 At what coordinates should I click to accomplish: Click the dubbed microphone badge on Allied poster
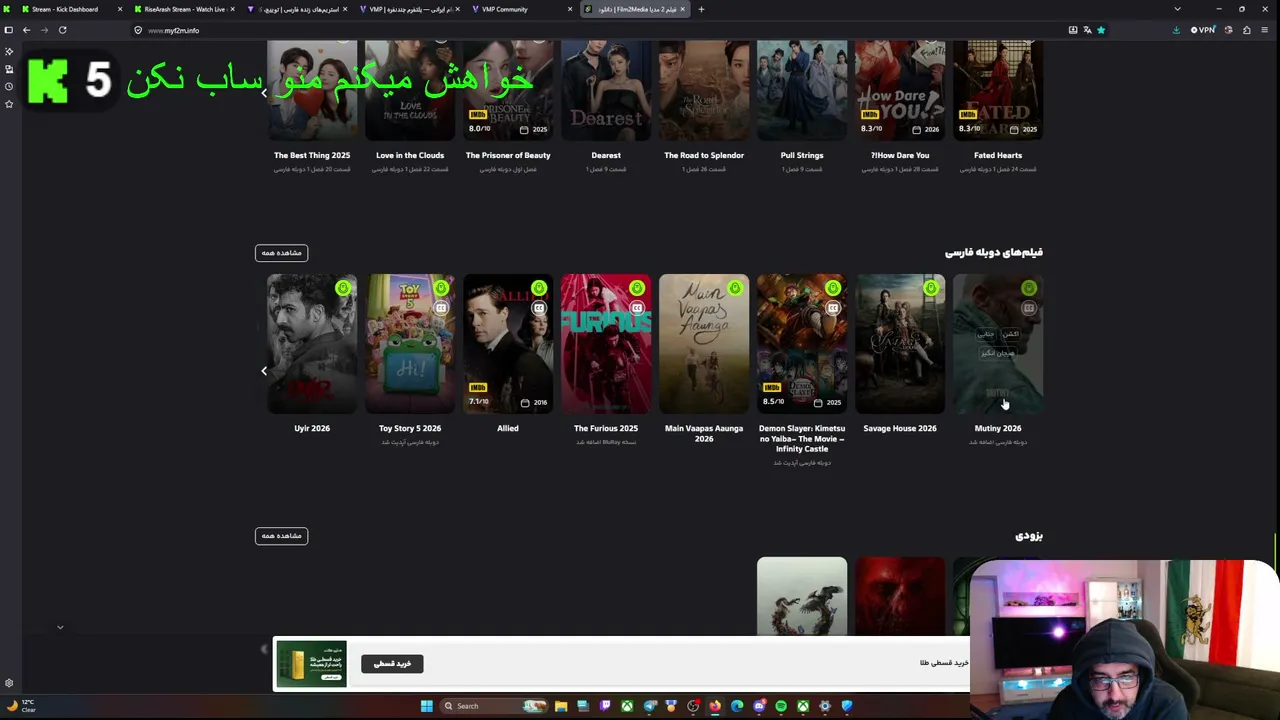point(539,288)
